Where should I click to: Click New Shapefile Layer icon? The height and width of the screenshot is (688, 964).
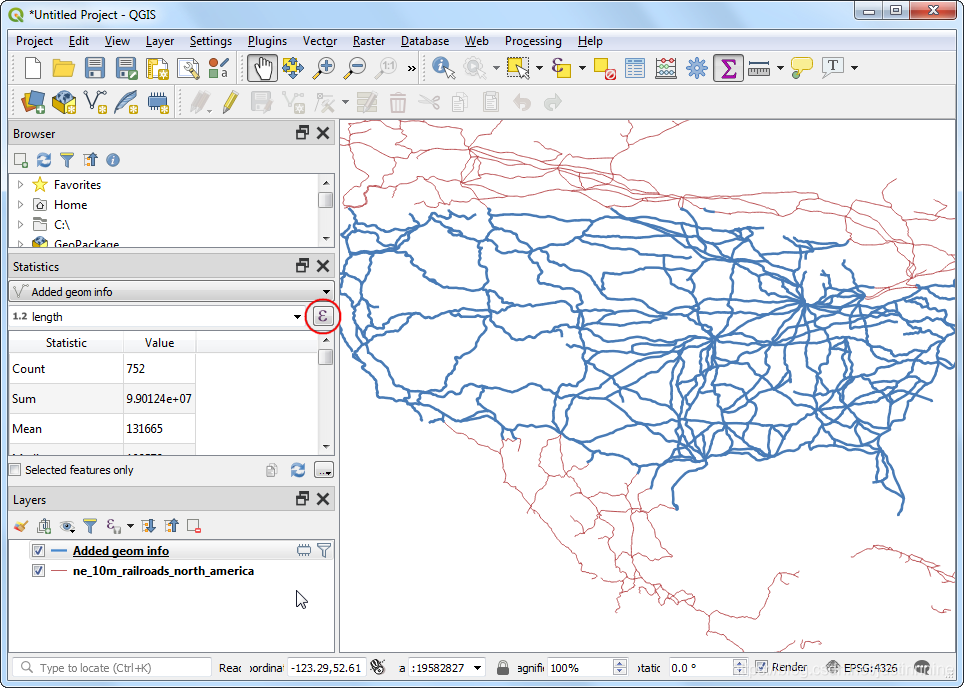tap(95, 102)
